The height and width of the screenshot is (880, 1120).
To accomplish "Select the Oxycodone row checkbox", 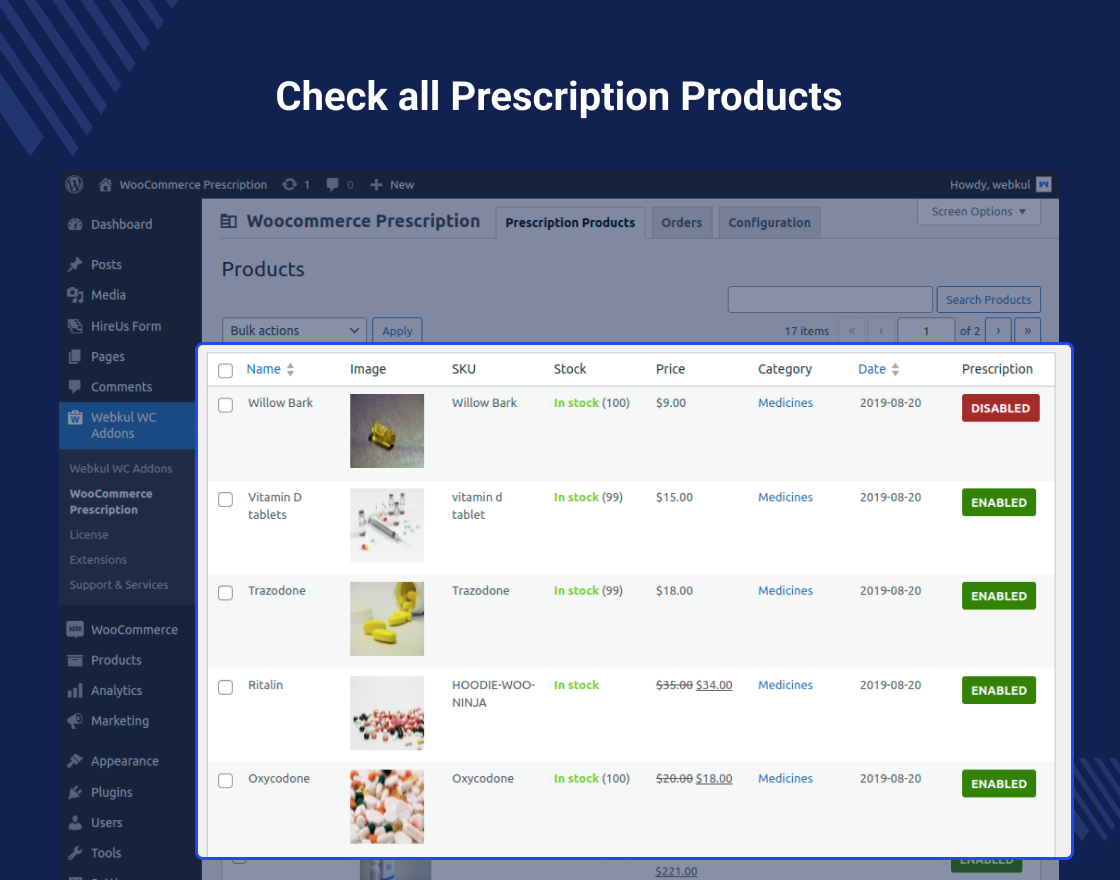I will click(x=225, y=781).
